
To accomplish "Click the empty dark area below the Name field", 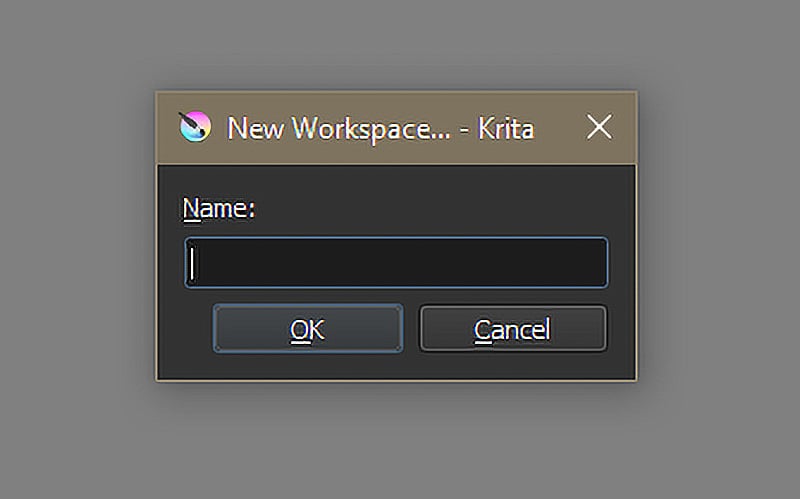I will point(396,365).
